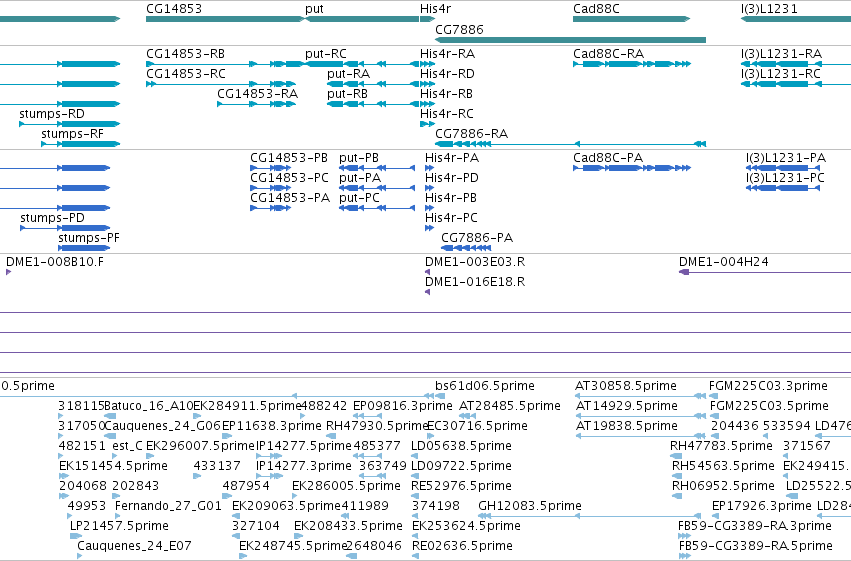
Task: Click the stumps-RF transcript
Action: click(80, 144)
